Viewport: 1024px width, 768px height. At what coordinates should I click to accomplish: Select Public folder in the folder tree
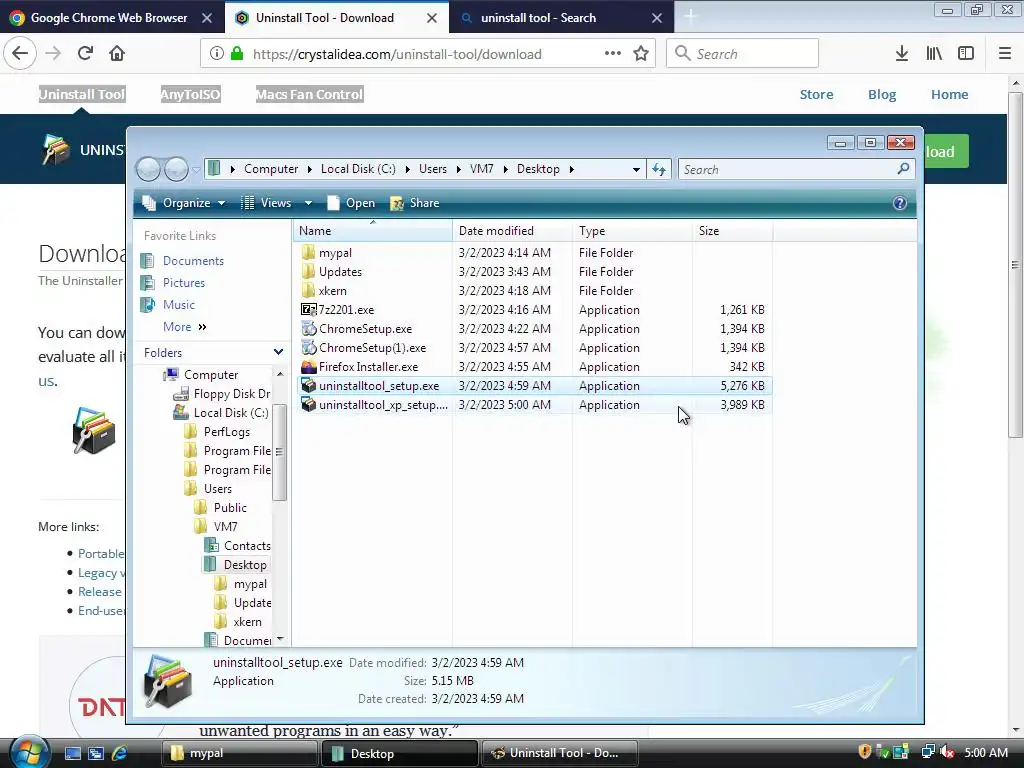click(x=230, y=507)
